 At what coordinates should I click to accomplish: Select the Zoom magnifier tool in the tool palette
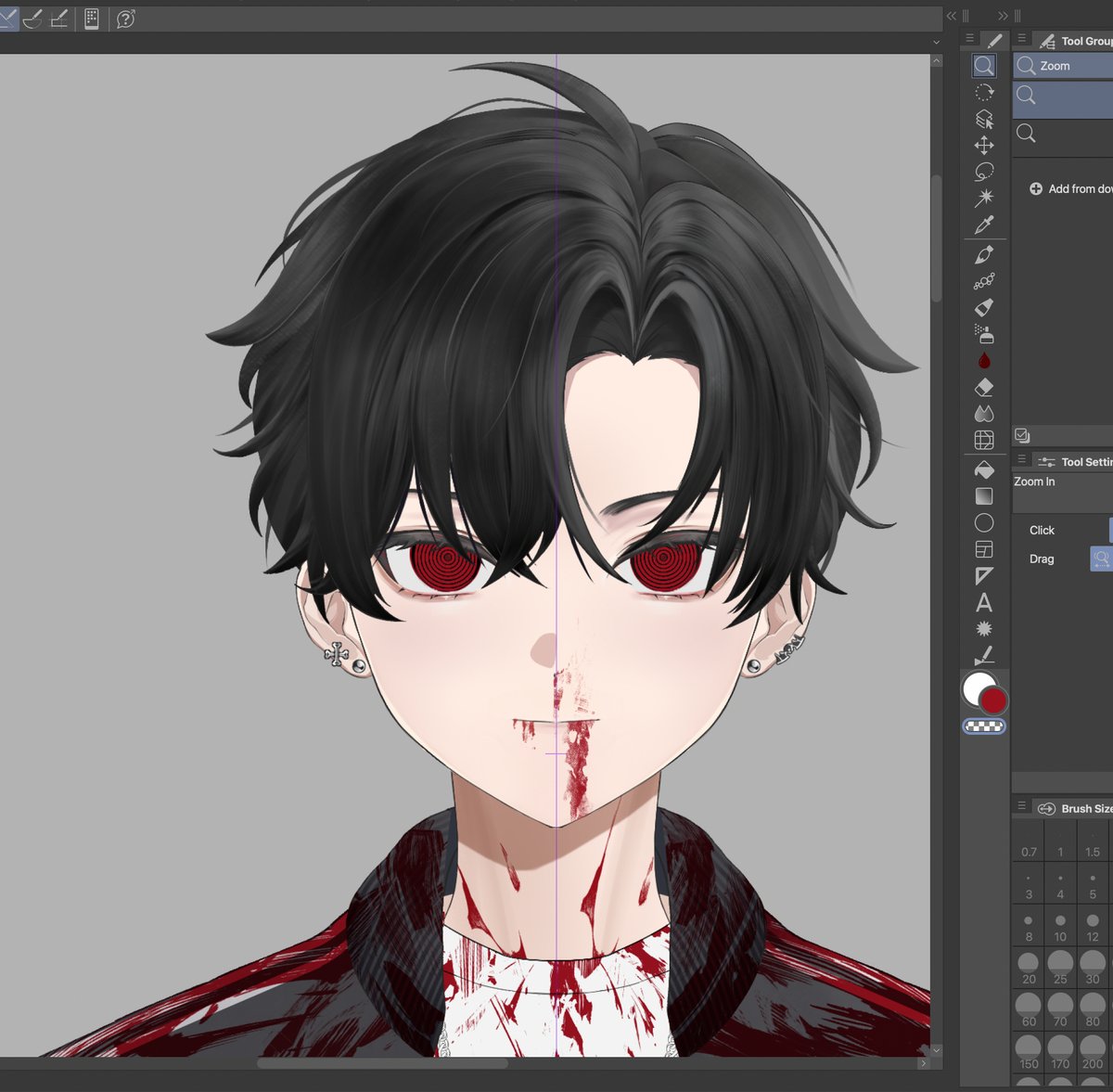coord(984,65)
